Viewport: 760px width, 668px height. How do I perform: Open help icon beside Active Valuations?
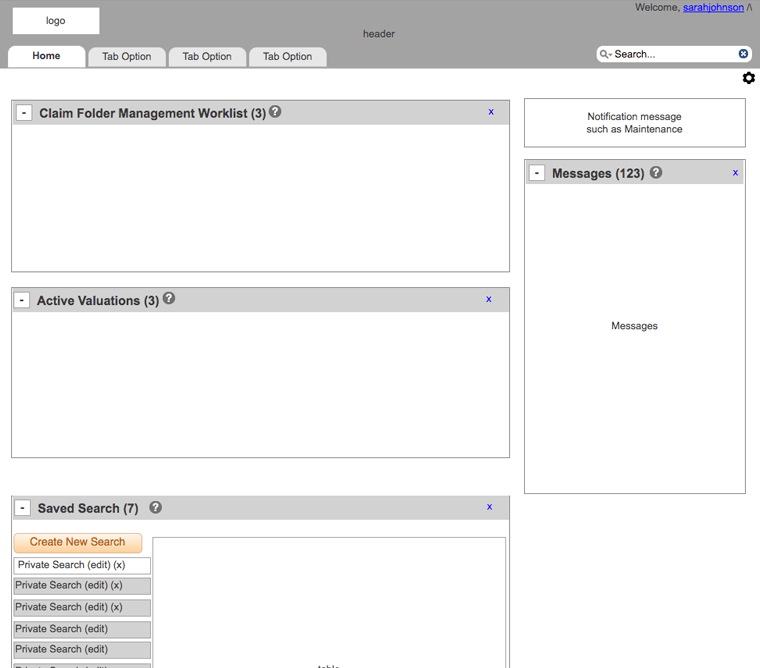[x=169, y=298]
